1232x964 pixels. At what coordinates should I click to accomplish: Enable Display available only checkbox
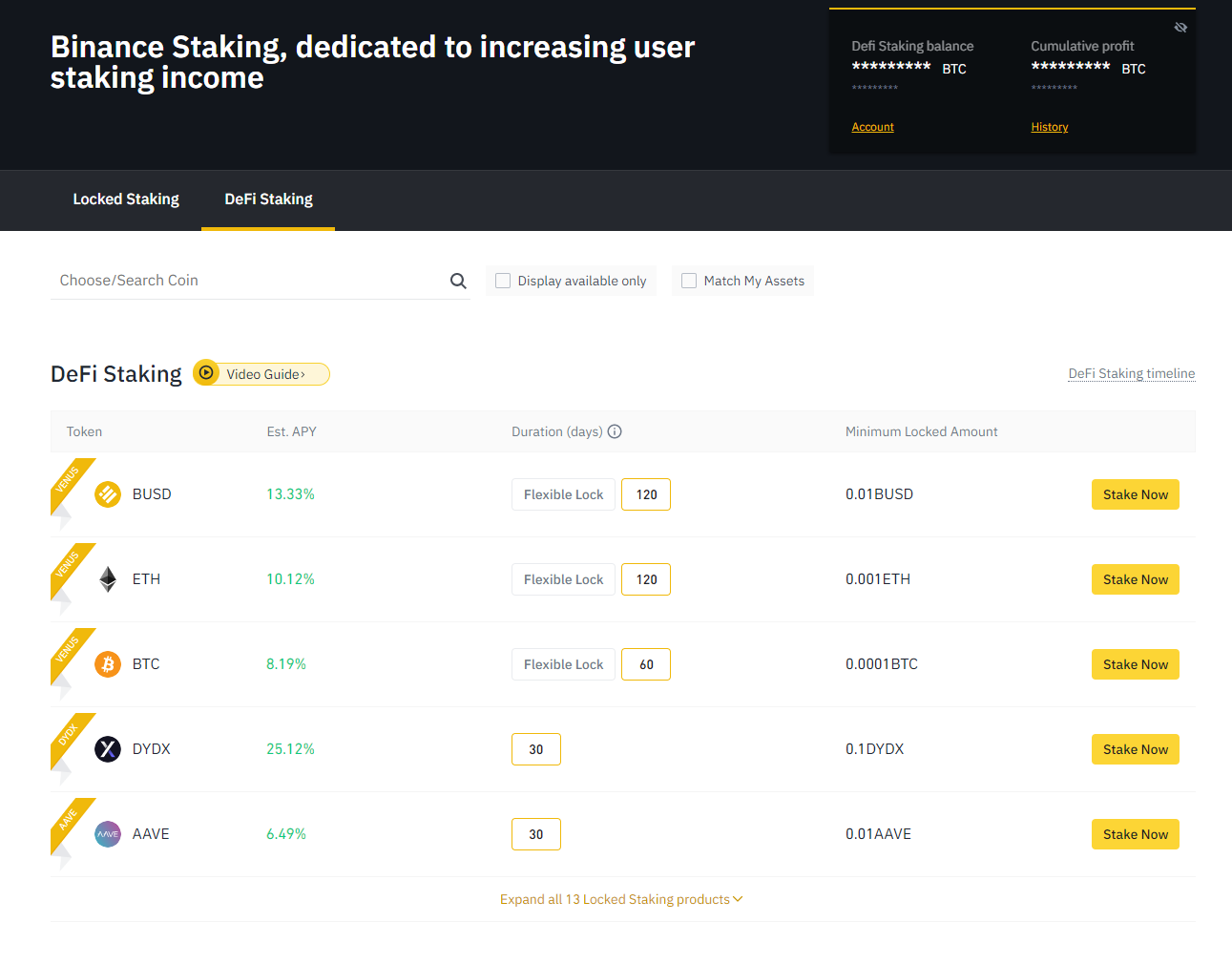click(503, 281)
